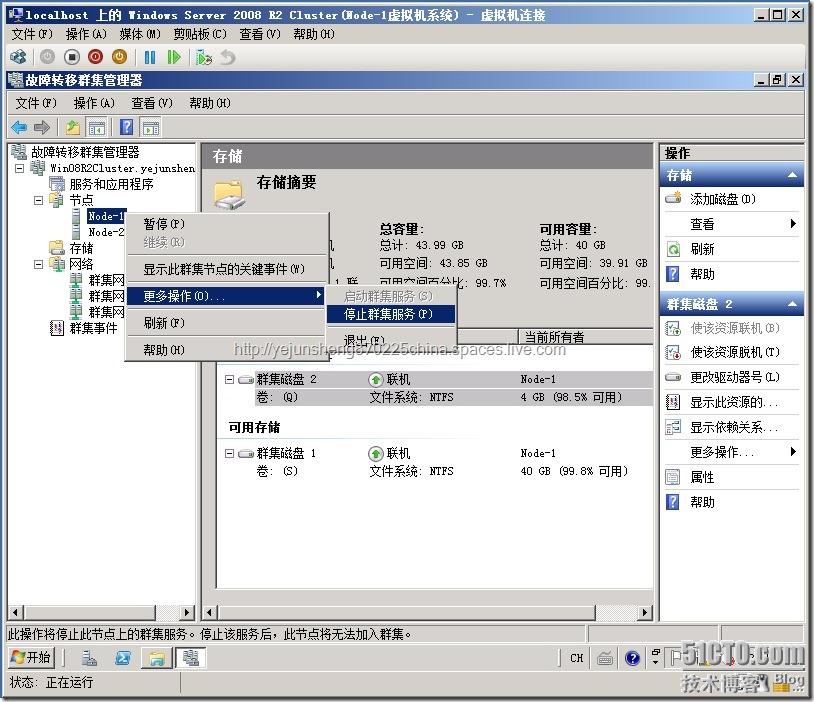Collapse 群集磁盘 1 row details

(229, 453)
